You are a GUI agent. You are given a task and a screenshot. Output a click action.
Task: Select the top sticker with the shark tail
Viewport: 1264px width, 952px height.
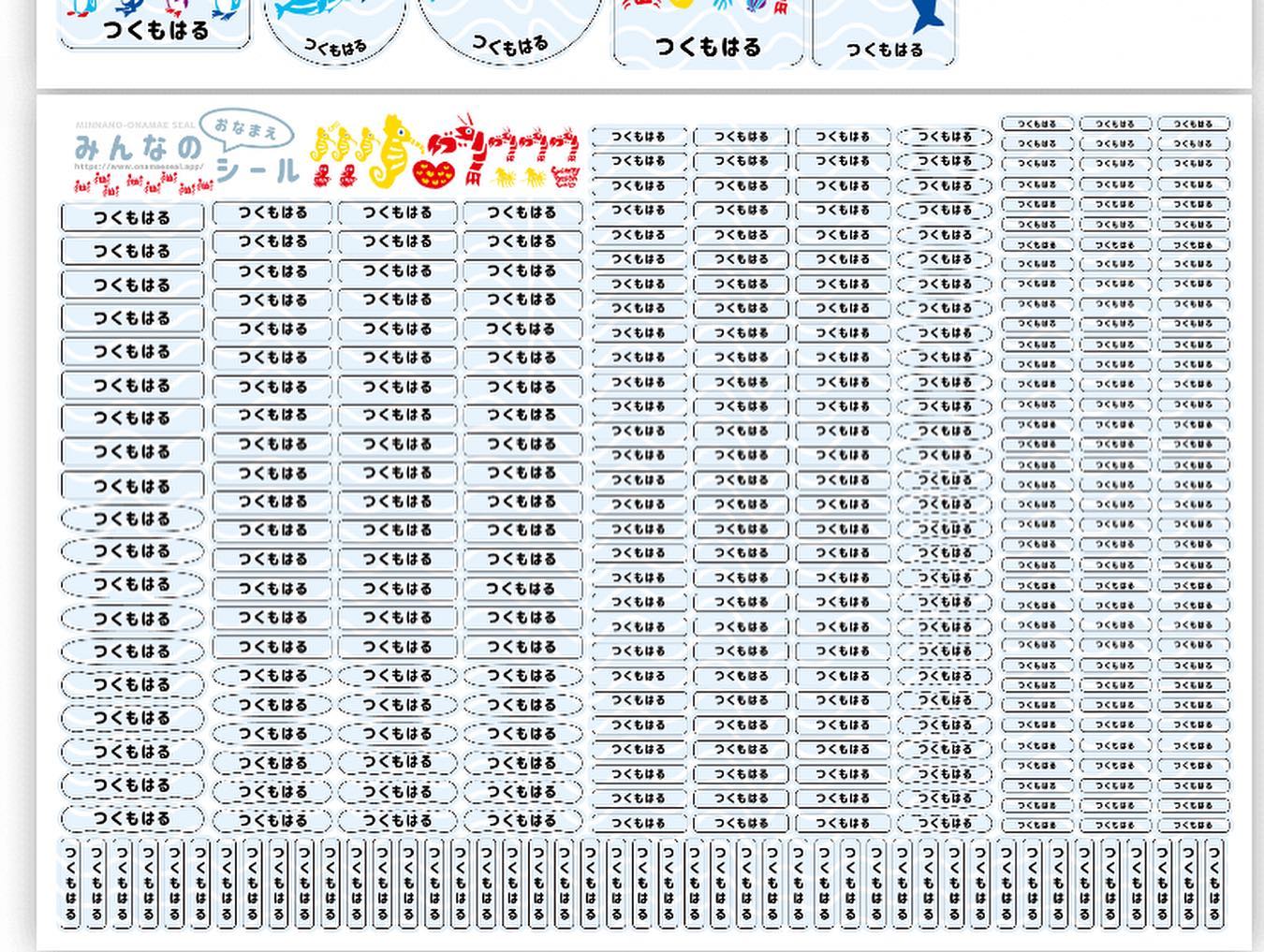(885, 33)
